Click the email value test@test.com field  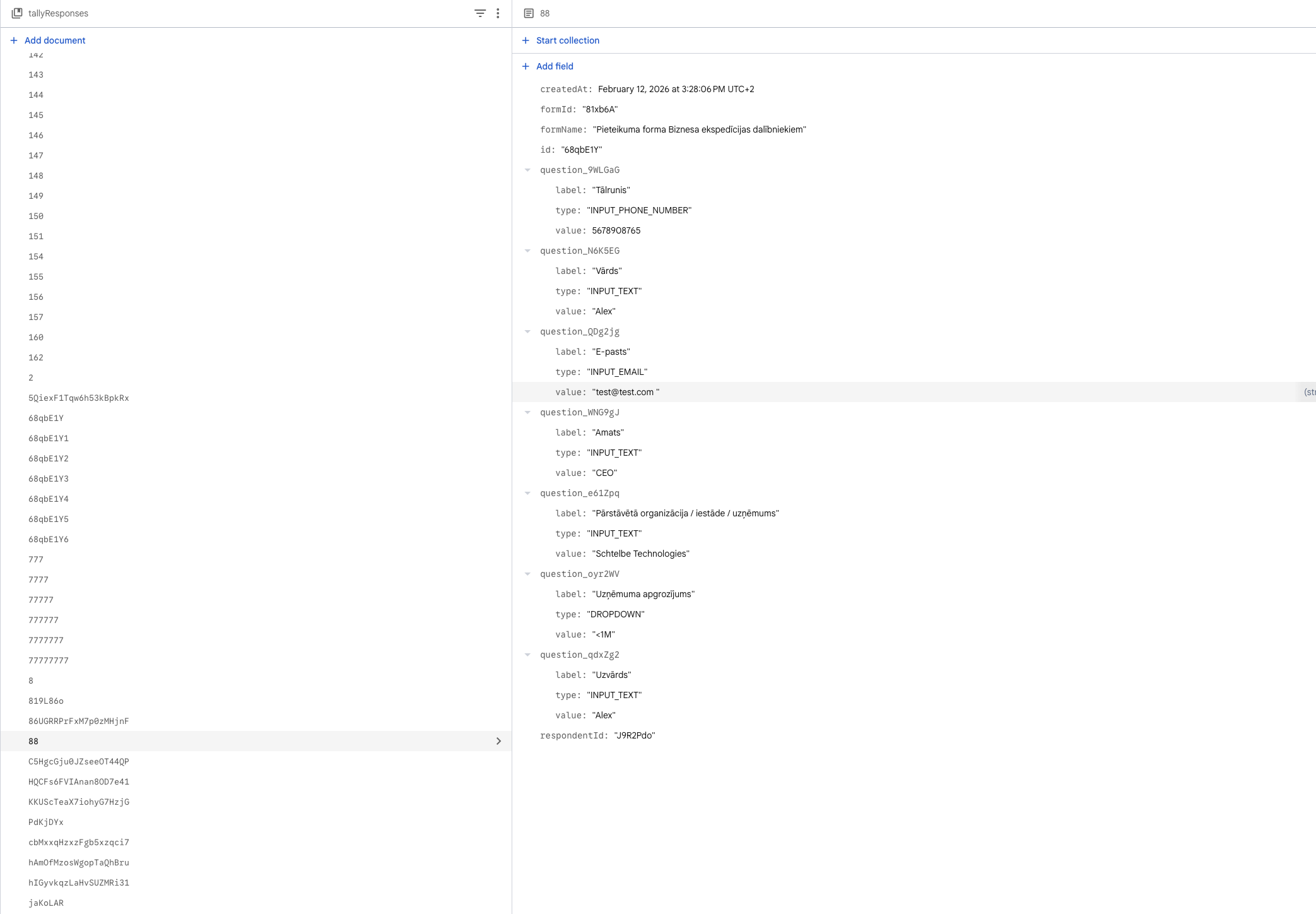tap(625, 392)
